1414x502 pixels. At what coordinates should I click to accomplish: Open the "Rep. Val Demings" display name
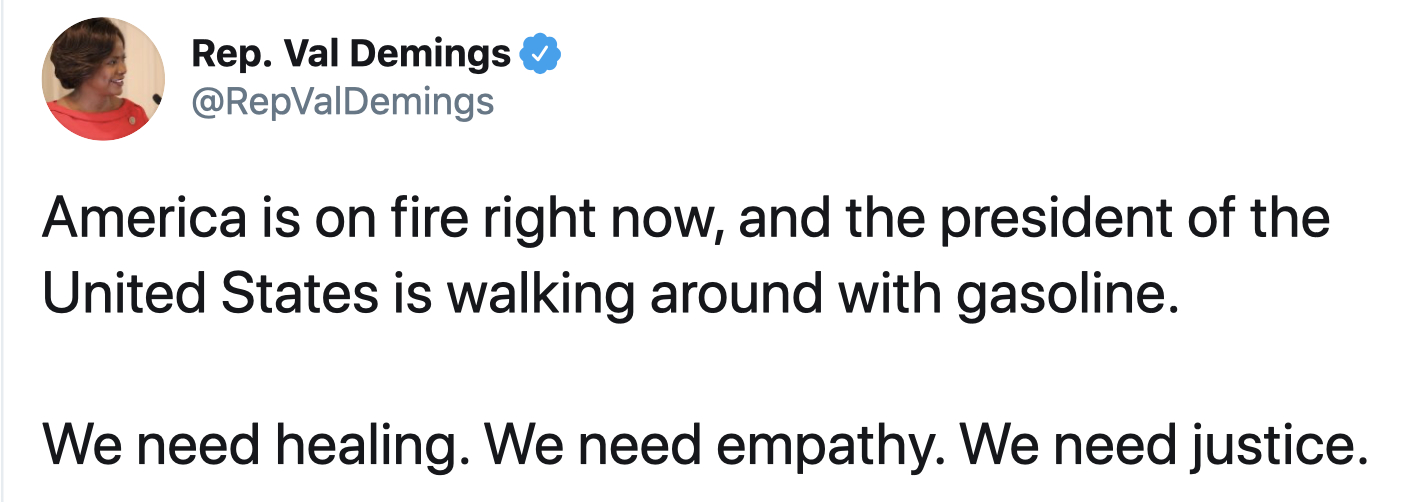pos(350,55)
